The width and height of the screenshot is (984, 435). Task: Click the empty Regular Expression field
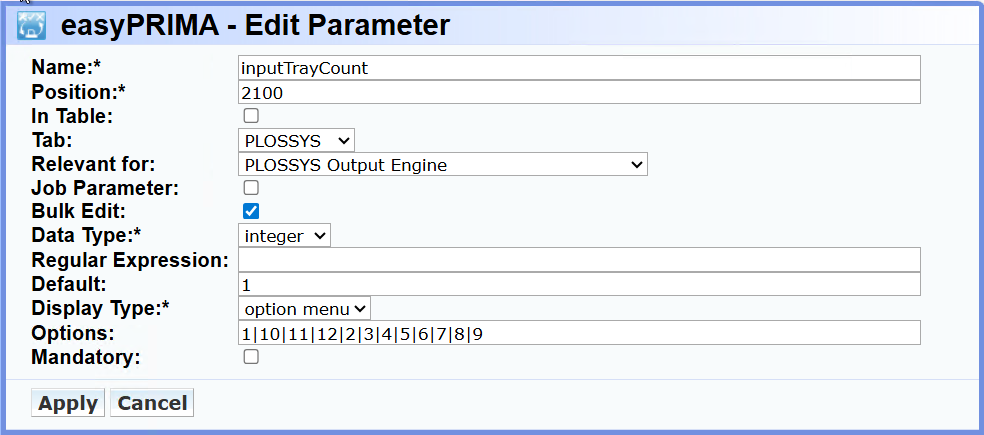click(x=579, y=260)
